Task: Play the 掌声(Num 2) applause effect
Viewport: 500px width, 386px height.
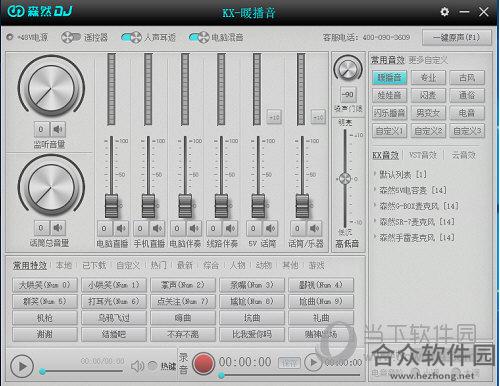Action: (183, 285)
